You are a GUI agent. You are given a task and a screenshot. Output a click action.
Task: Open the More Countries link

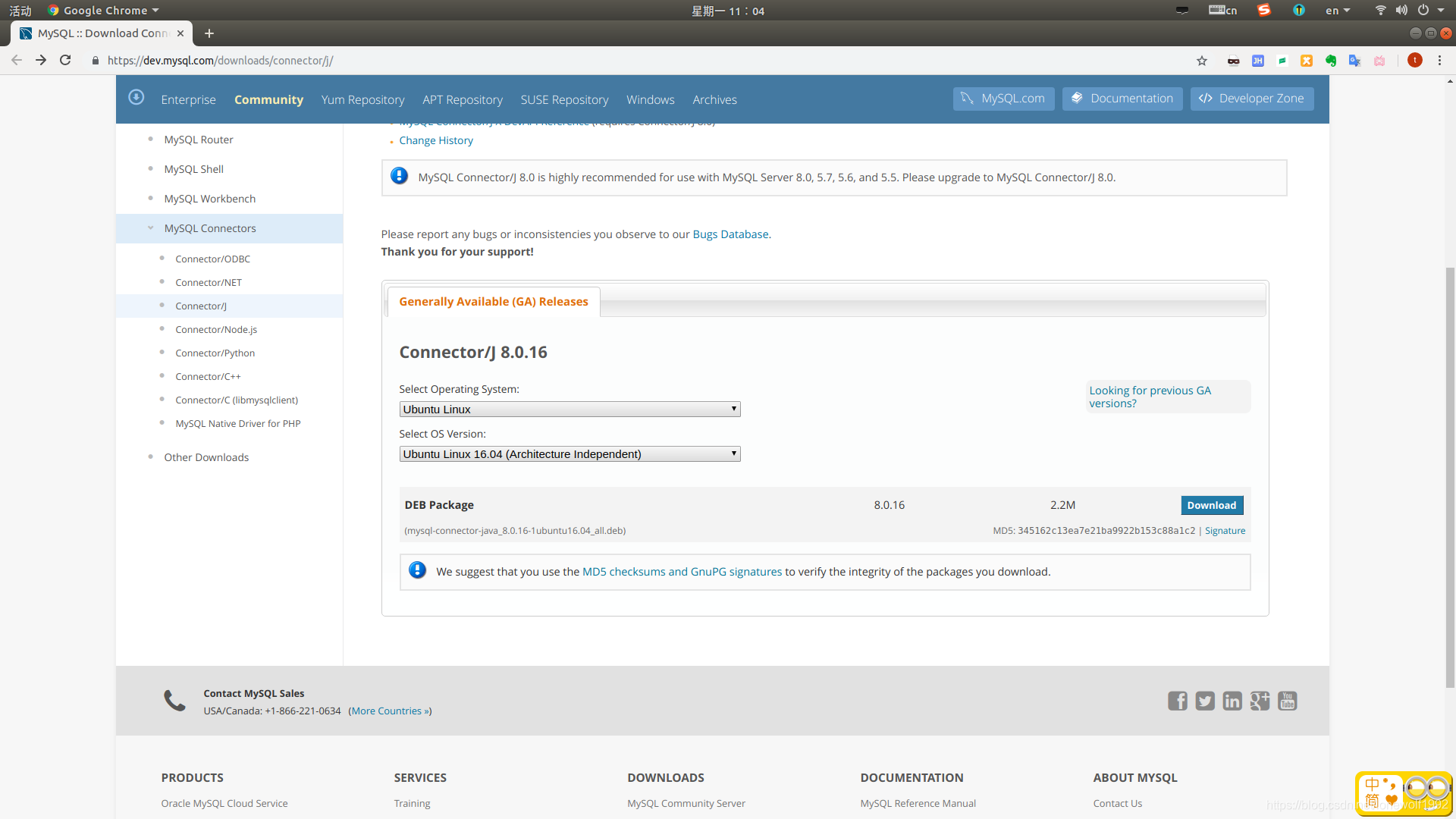pyautogui.click(x=390, y=711)
